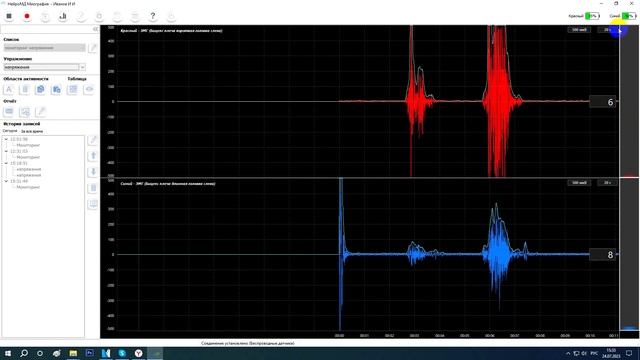Open File Explorer from the taskbar

click(73, 353)
